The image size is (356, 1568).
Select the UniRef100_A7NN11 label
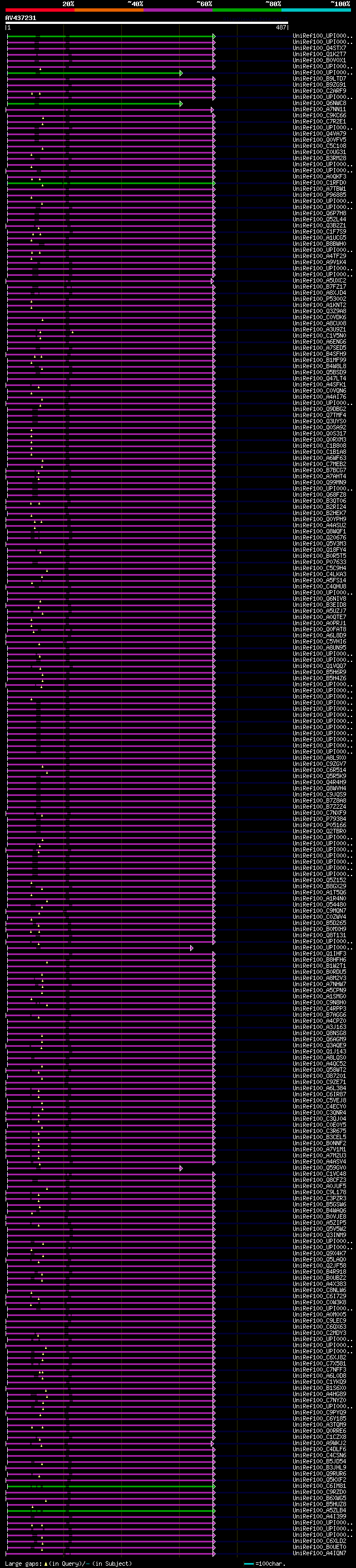319,110
